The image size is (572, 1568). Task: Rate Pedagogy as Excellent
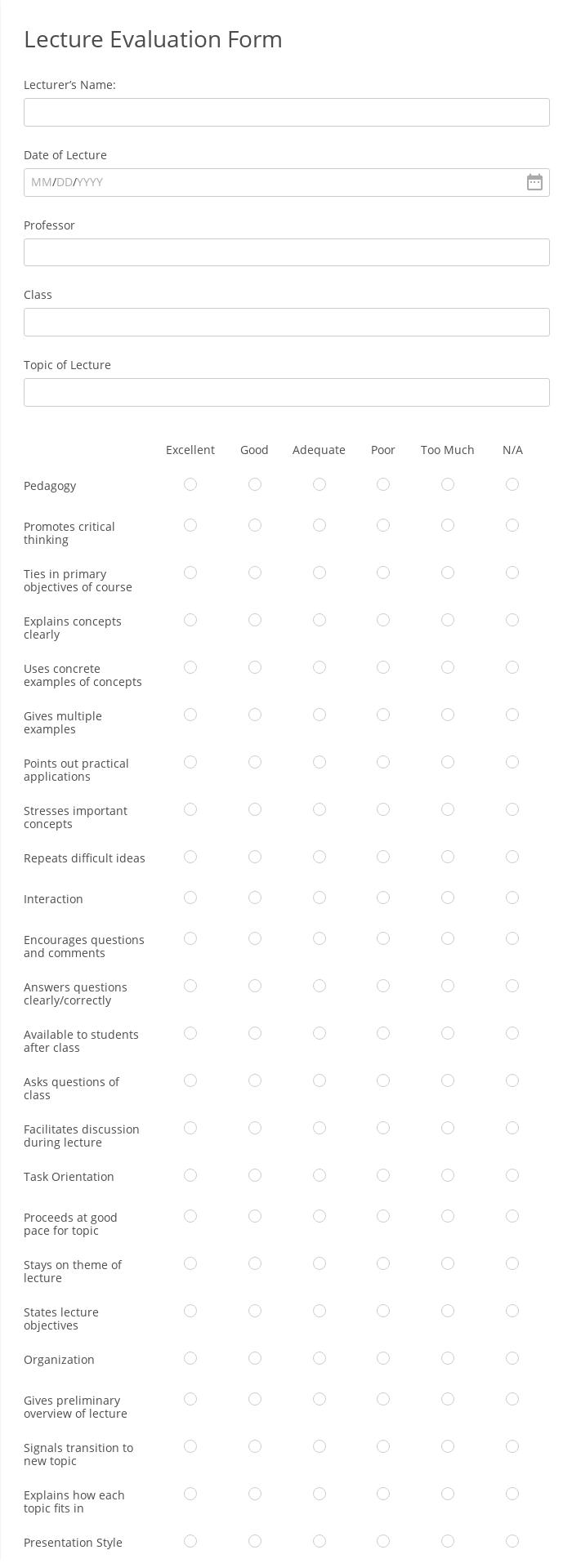coord(190,484)
